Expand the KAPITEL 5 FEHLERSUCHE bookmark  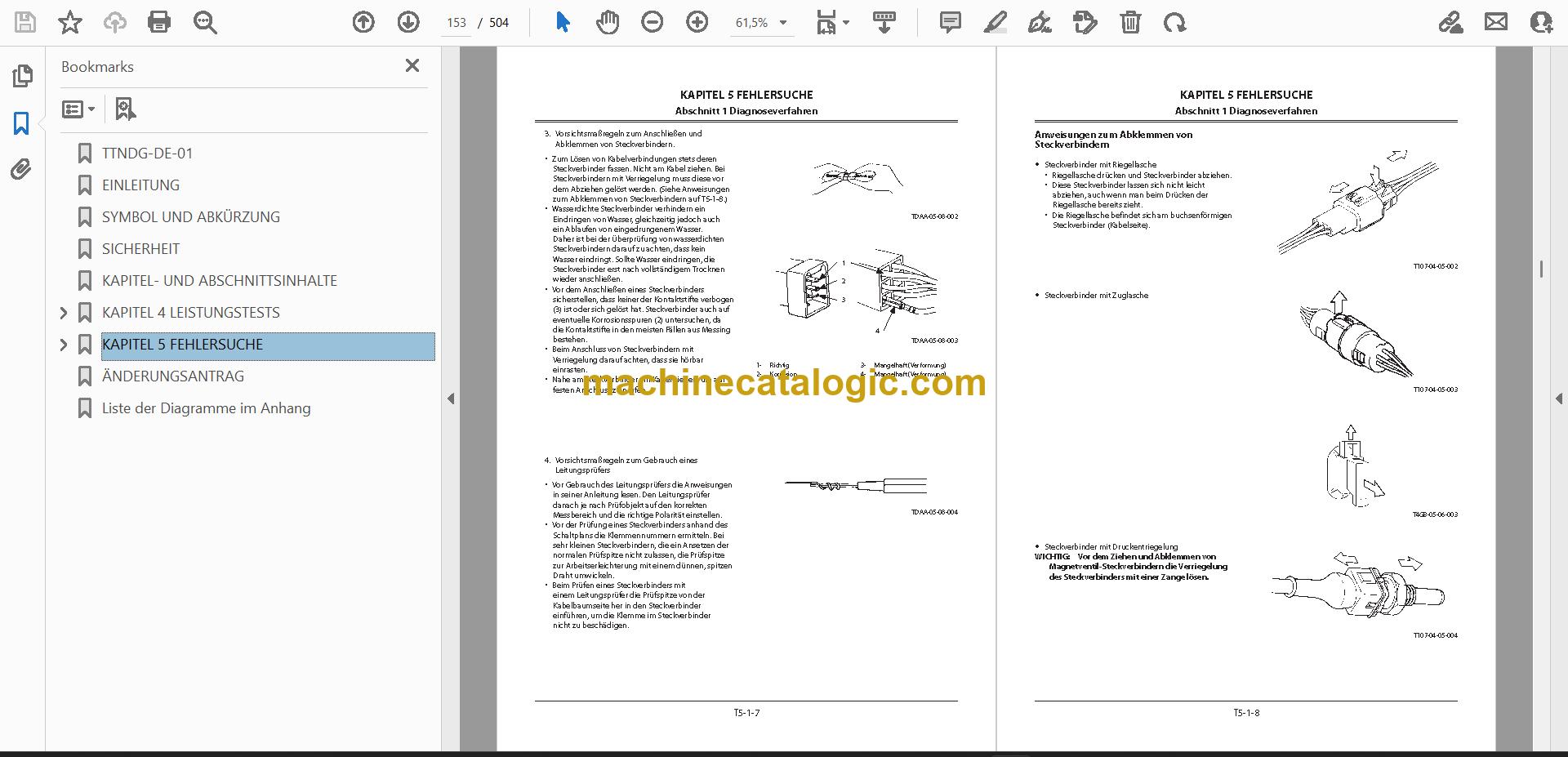pos(64,345)
